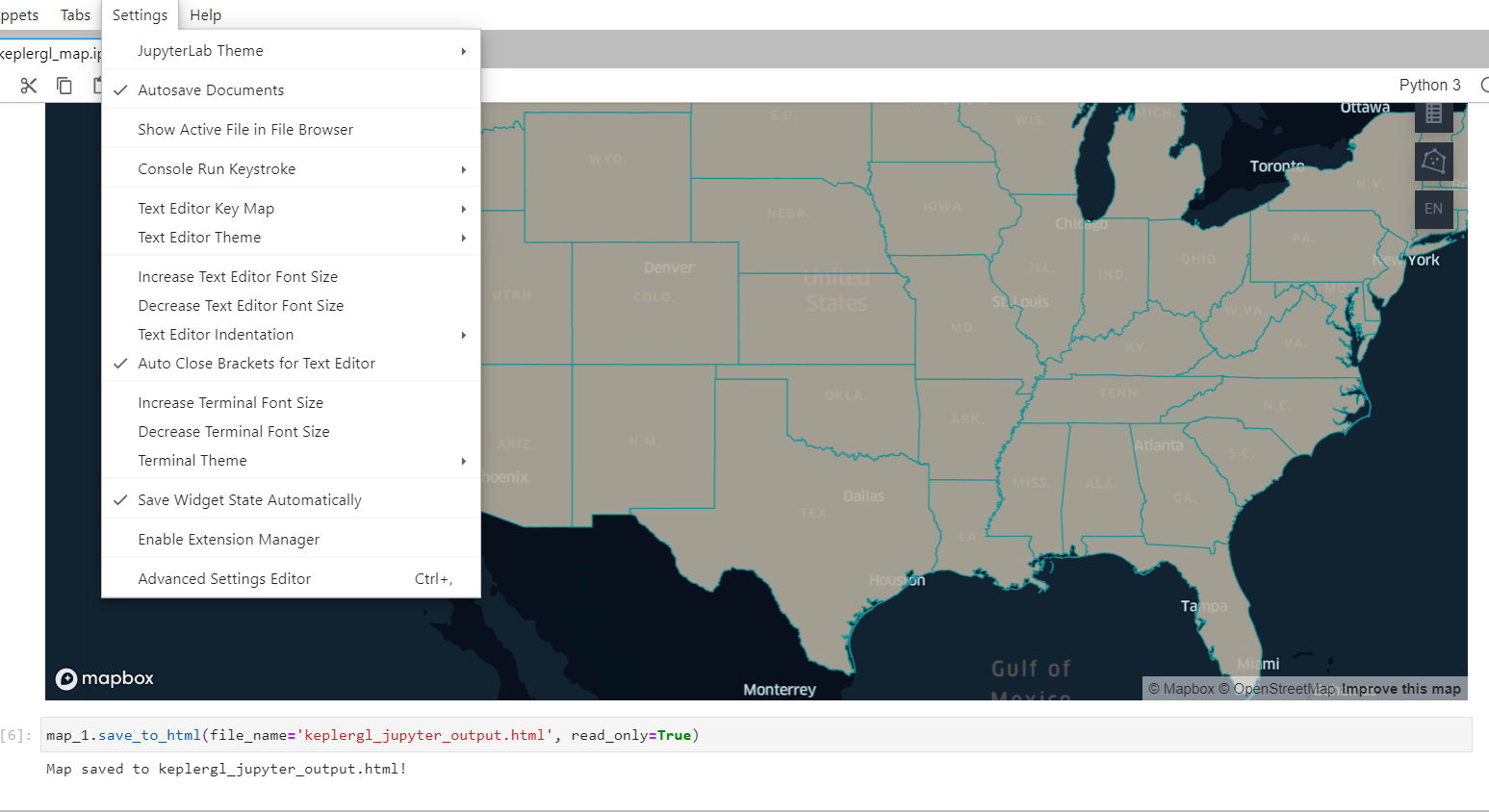Open the Terminal Theme submenu
The width and height of the screenshot is (1489, 812).
(x=193, y=460)
